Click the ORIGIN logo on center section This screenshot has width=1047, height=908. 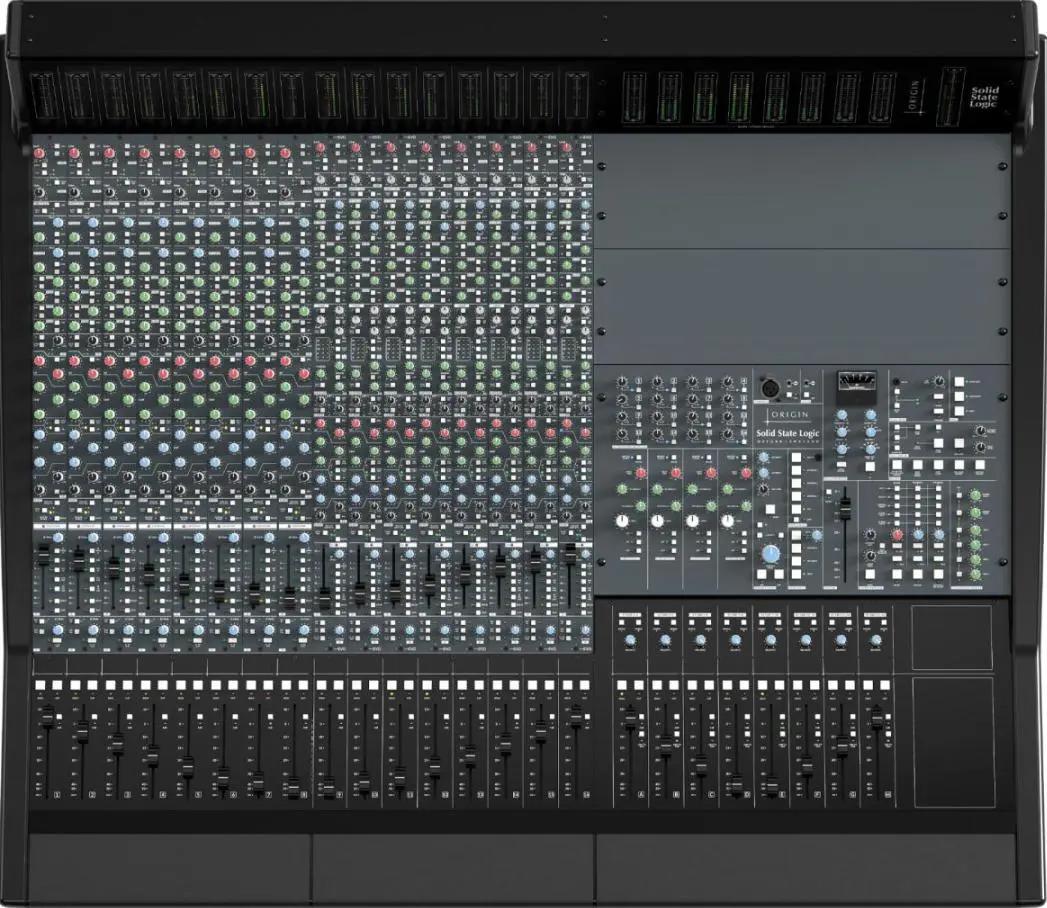tap(789, 414)
